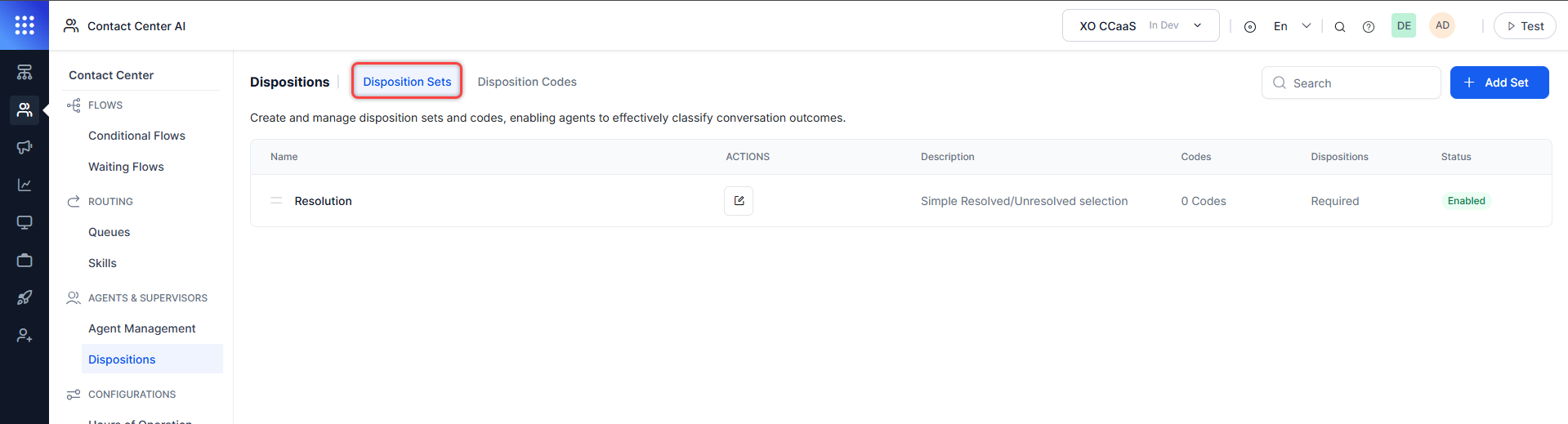Click the magnifier search icon in header
The image size is (1568, 424).
click(x=1340, y=27)
